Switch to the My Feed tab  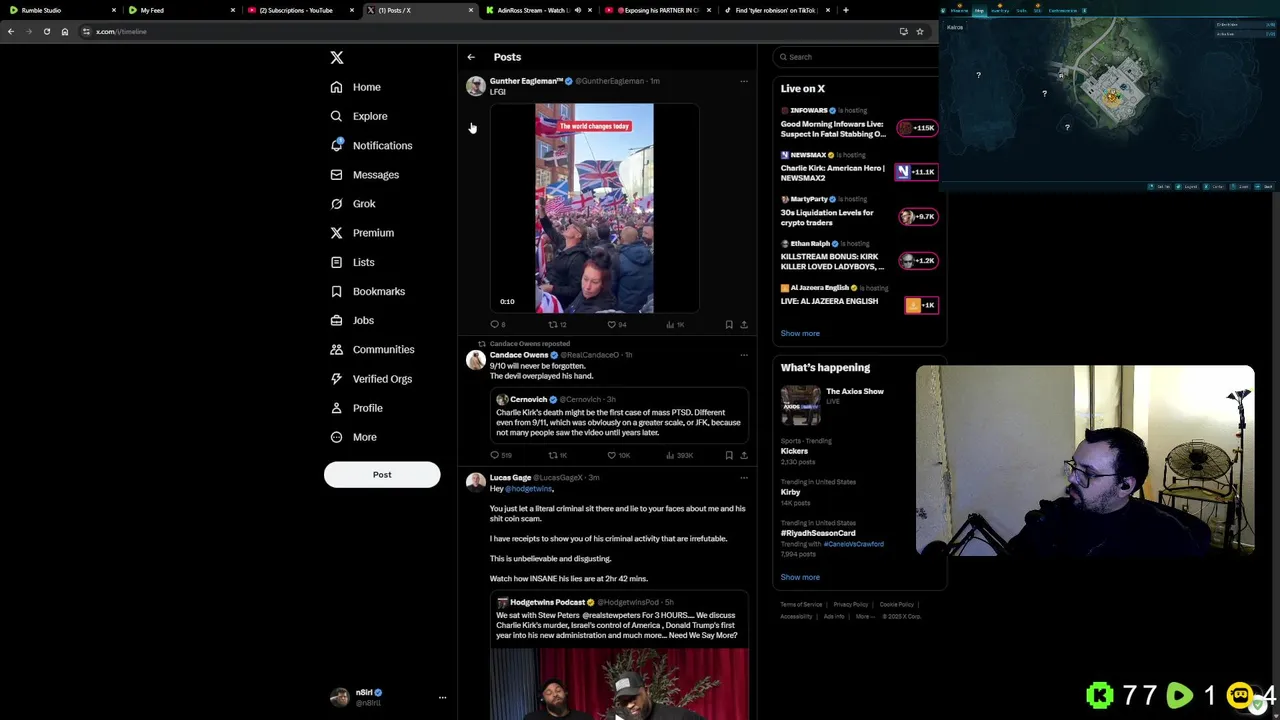tap(180, 10)
